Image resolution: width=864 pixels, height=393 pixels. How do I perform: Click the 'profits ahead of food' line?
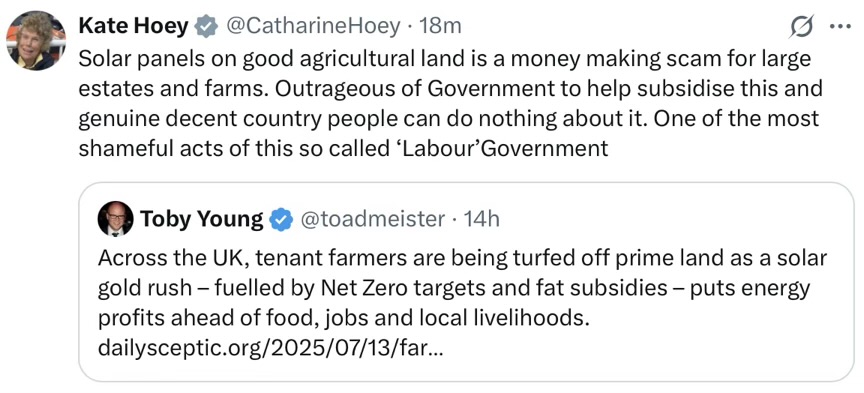coord(343,318)
